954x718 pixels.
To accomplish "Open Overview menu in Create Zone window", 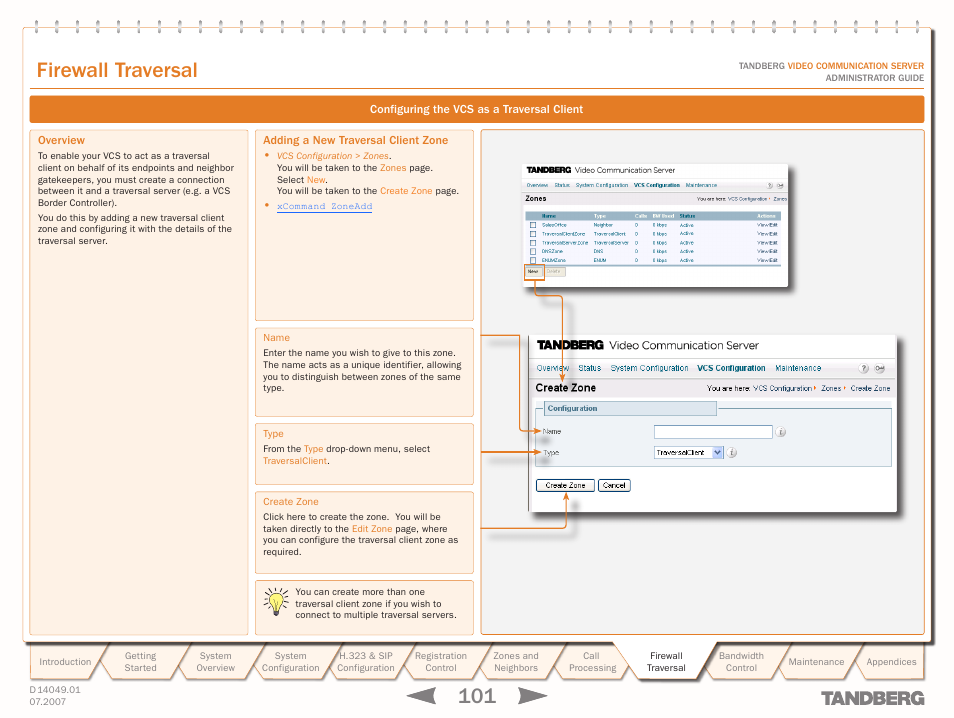I will coord(552,368).
